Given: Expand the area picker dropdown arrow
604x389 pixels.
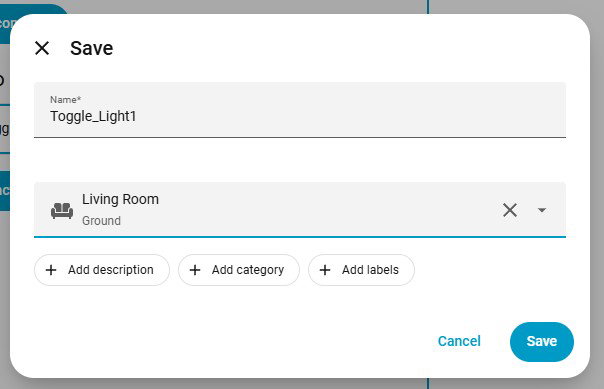Looking at the screenshot, I should click(542, 210).
